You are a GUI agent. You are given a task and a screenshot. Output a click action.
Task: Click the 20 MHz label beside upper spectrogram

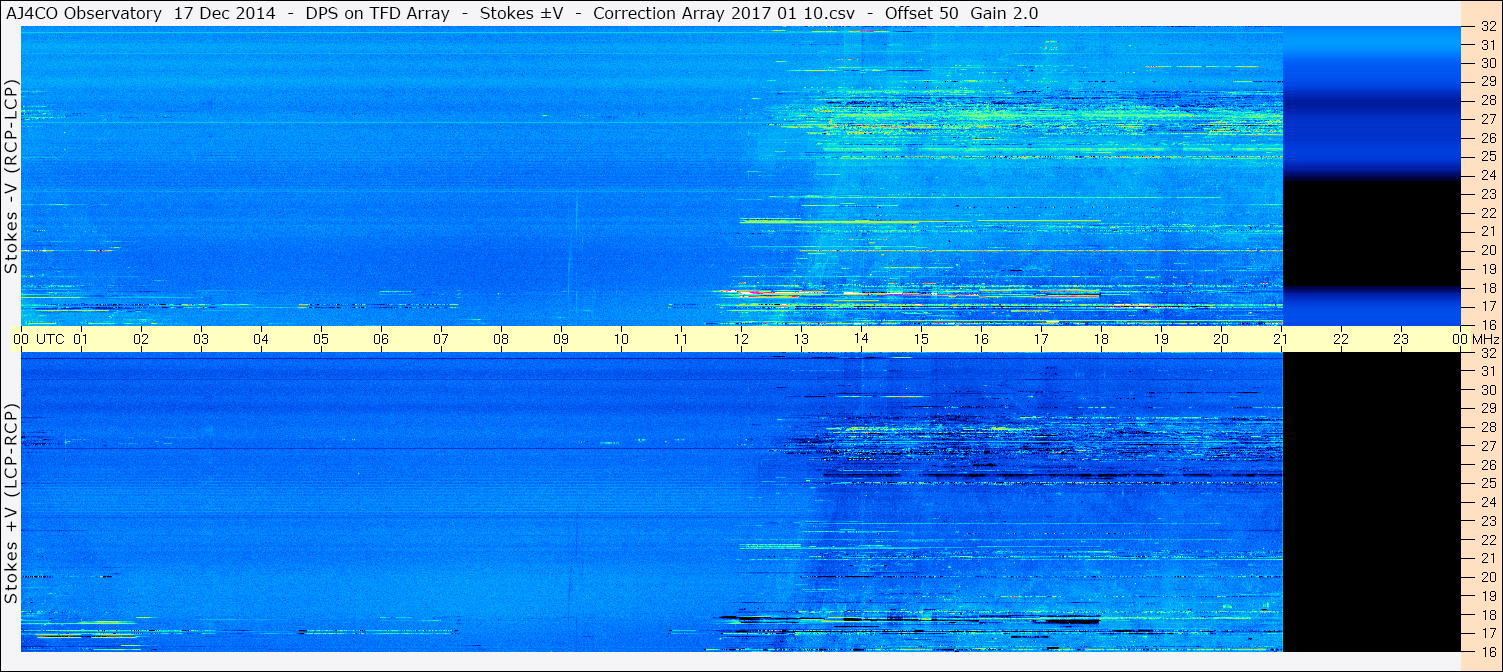pos(1488,250)
